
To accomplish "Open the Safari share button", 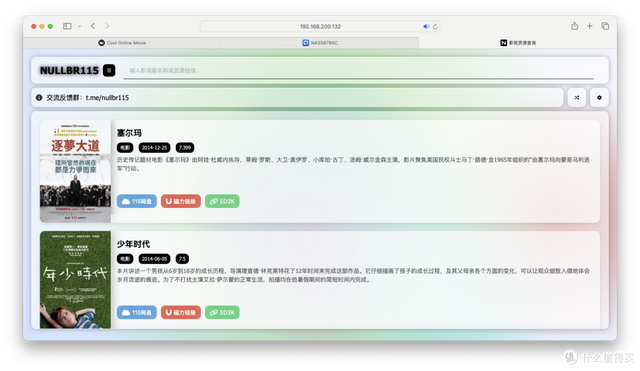I will click(x=575, y=26).
